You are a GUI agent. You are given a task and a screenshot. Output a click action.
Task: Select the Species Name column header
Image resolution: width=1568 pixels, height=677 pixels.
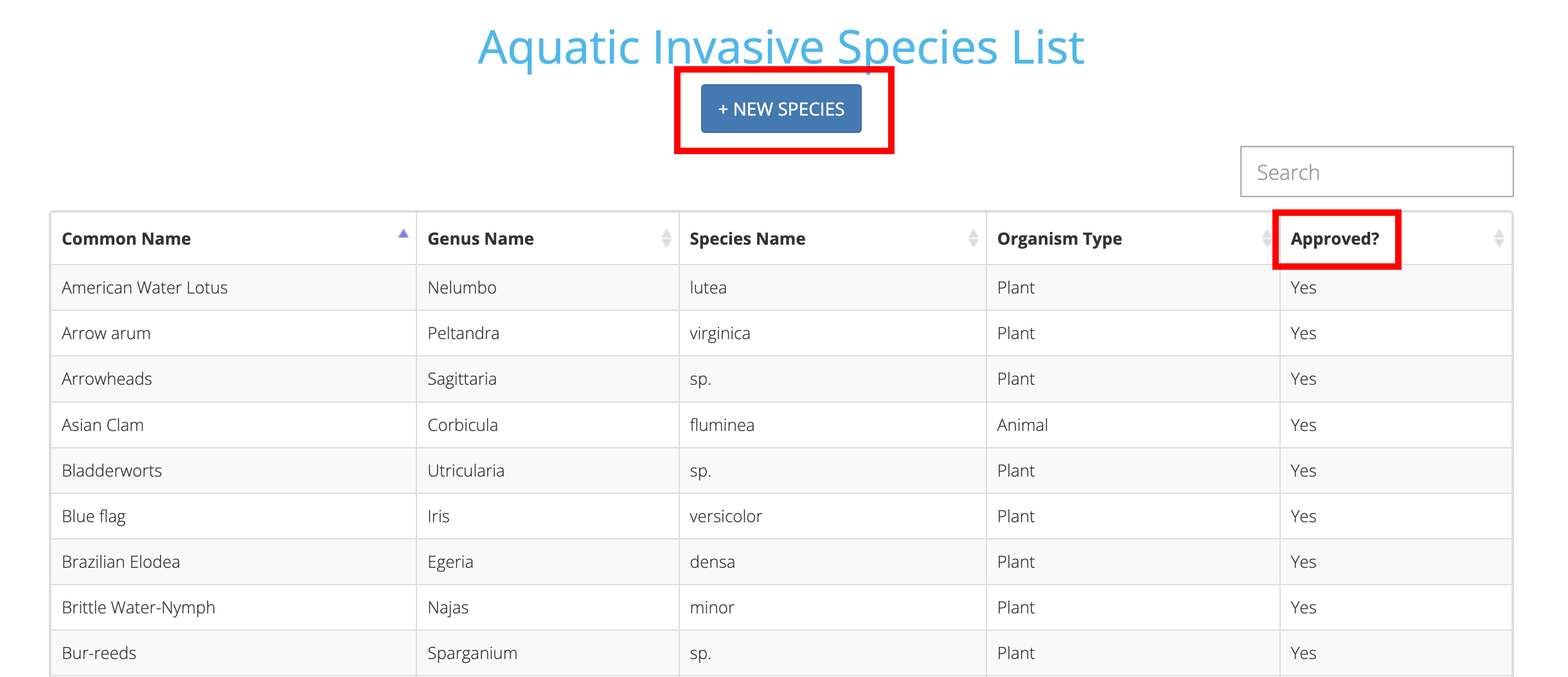coord(747,239)
